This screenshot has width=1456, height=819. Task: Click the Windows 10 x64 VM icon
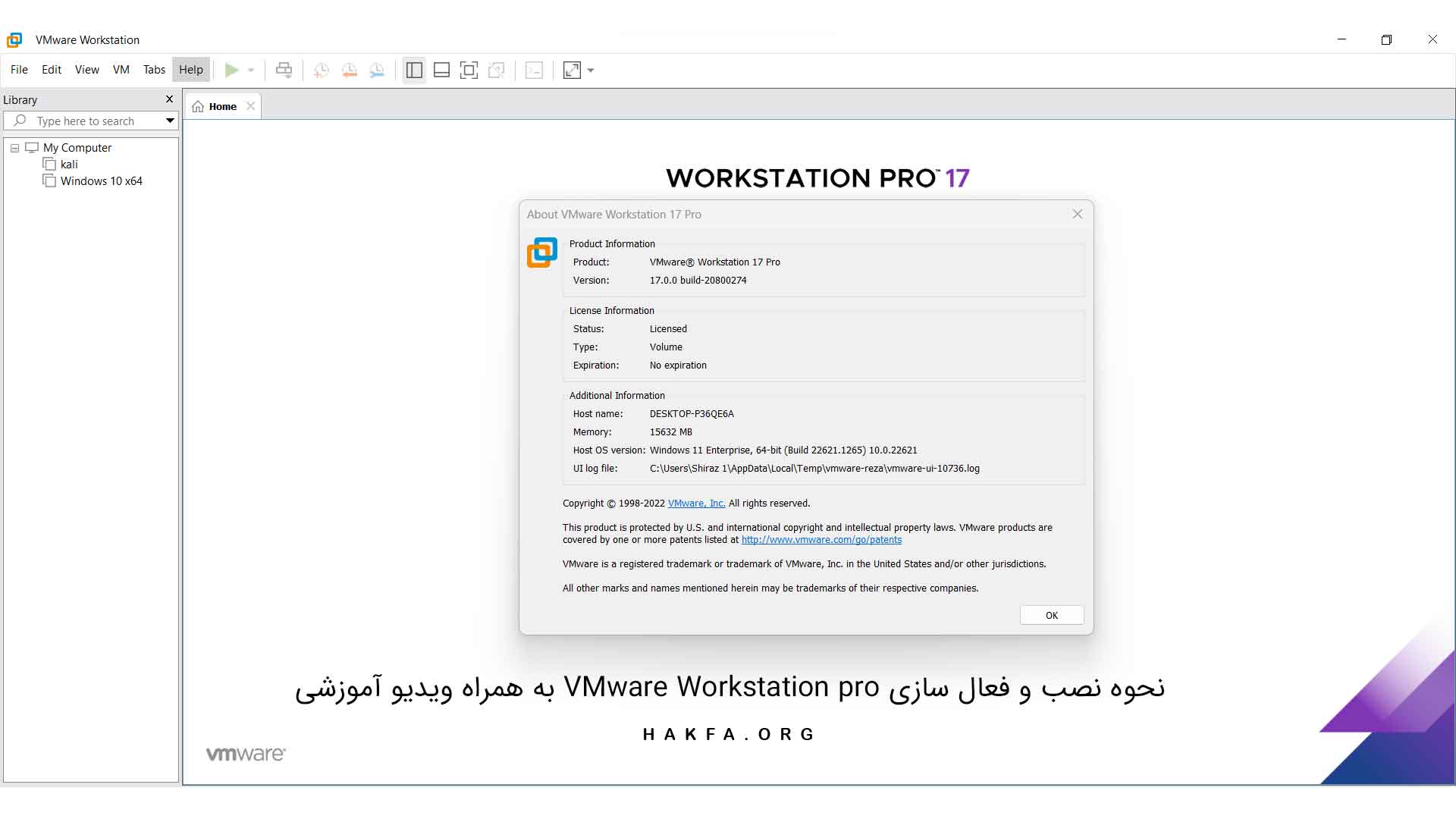click(x=49, y=181)
